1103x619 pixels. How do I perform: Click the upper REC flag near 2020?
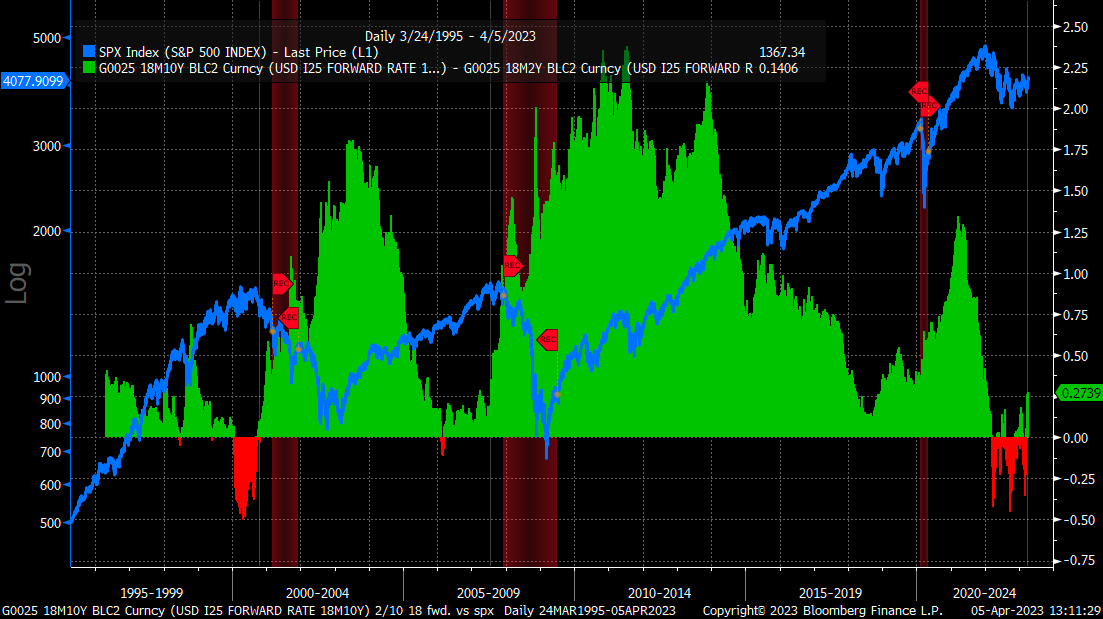coord(920,92)
